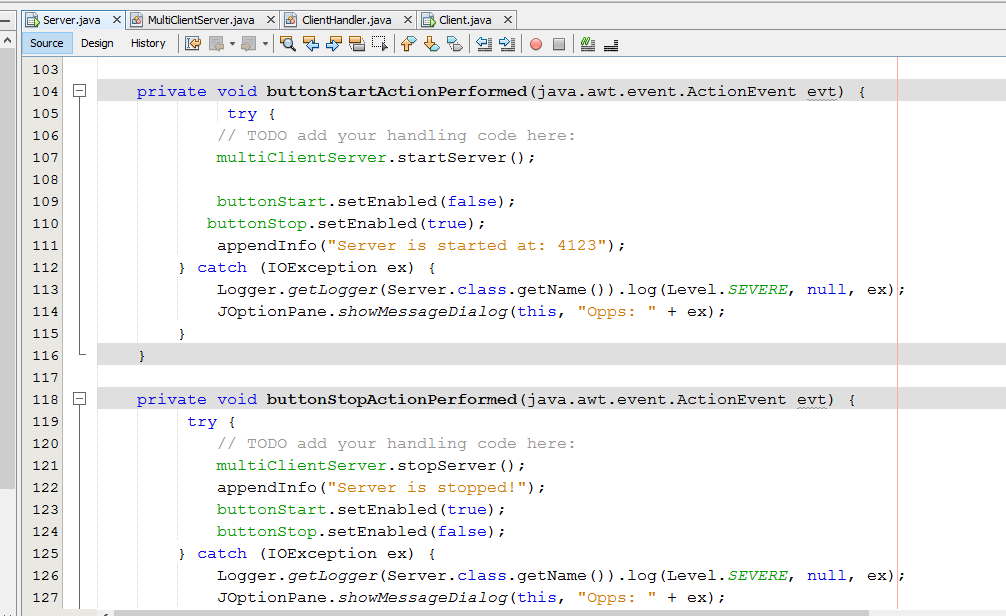The image size is (1006, 616).
Task: Go to previous occurrence in search
Action: tap(311, 43)
